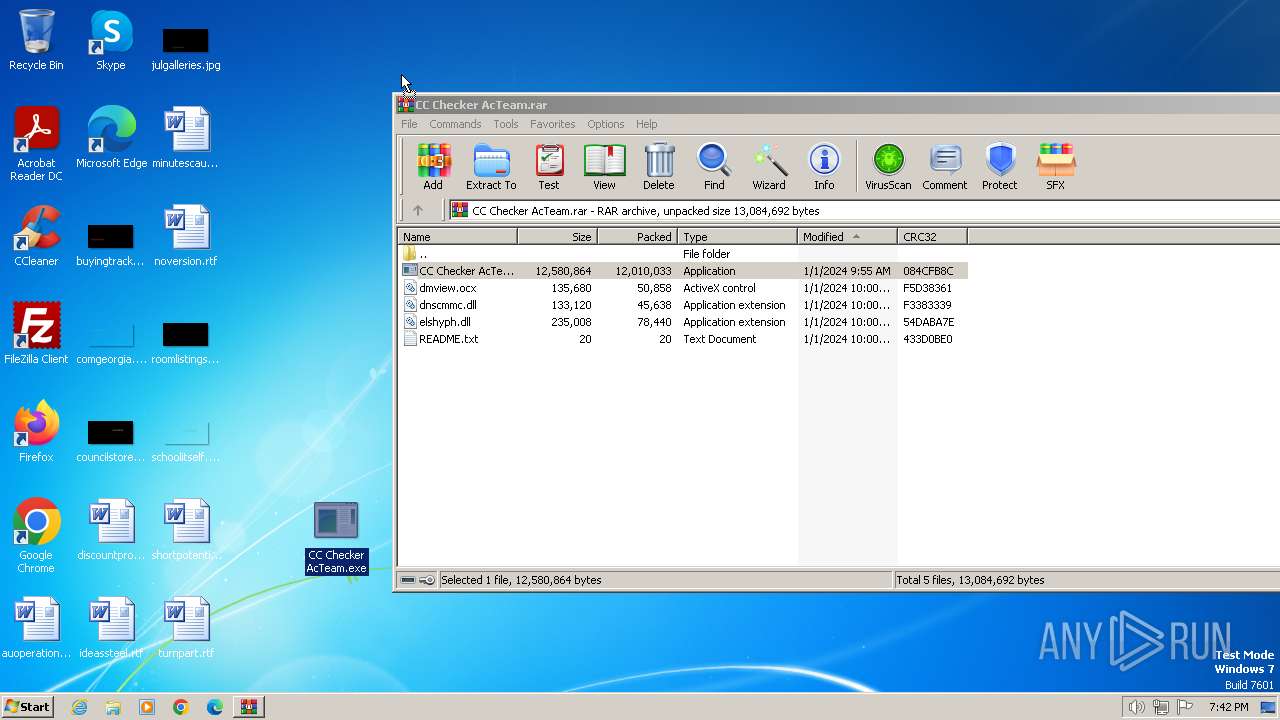Select CC Checker AcTeam.exe desktop file
Viewport: 1280px width, 720px height.
[x=336, y=538]
